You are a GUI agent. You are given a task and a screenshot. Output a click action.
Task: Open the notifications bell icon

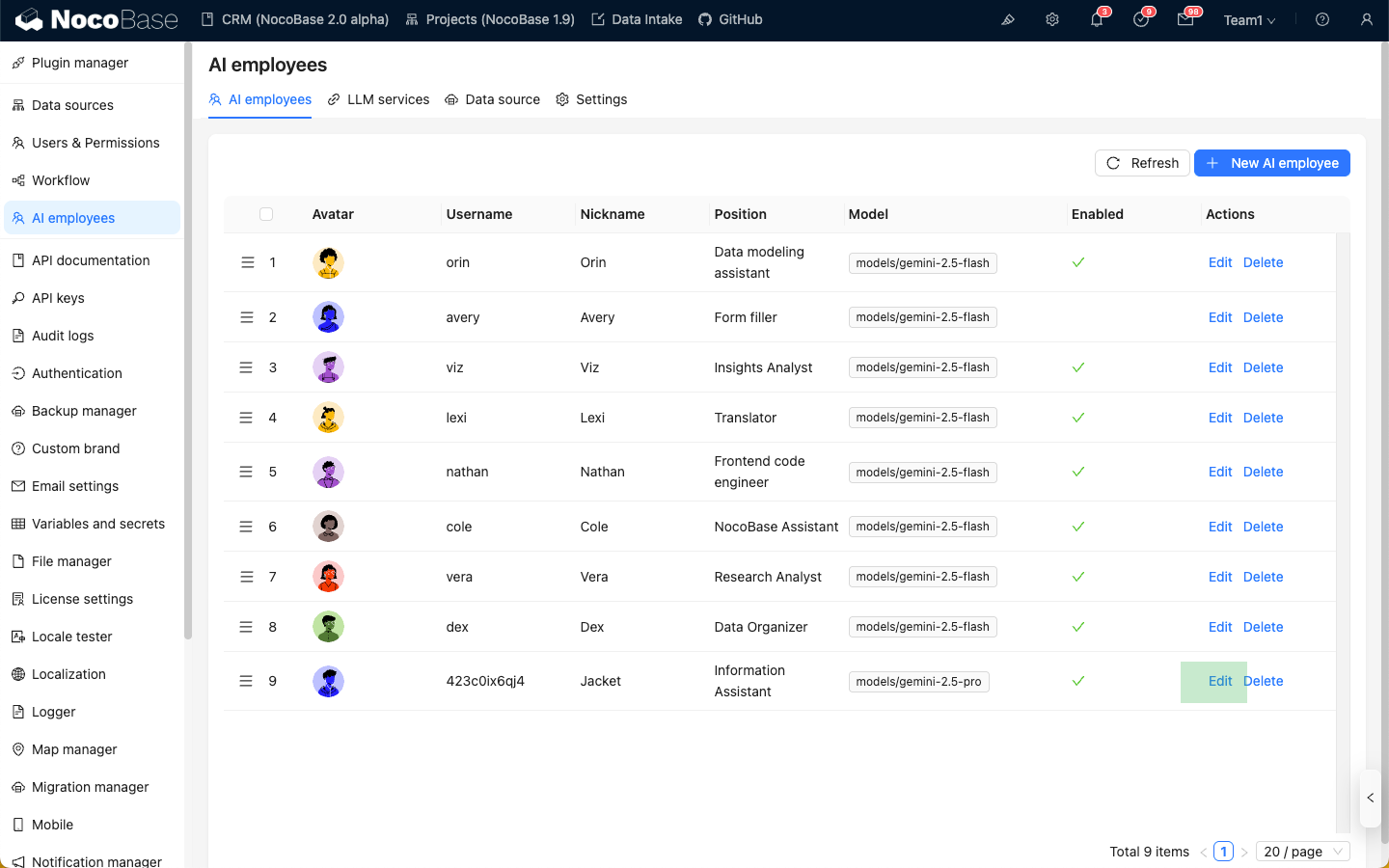pos(1097,19)
